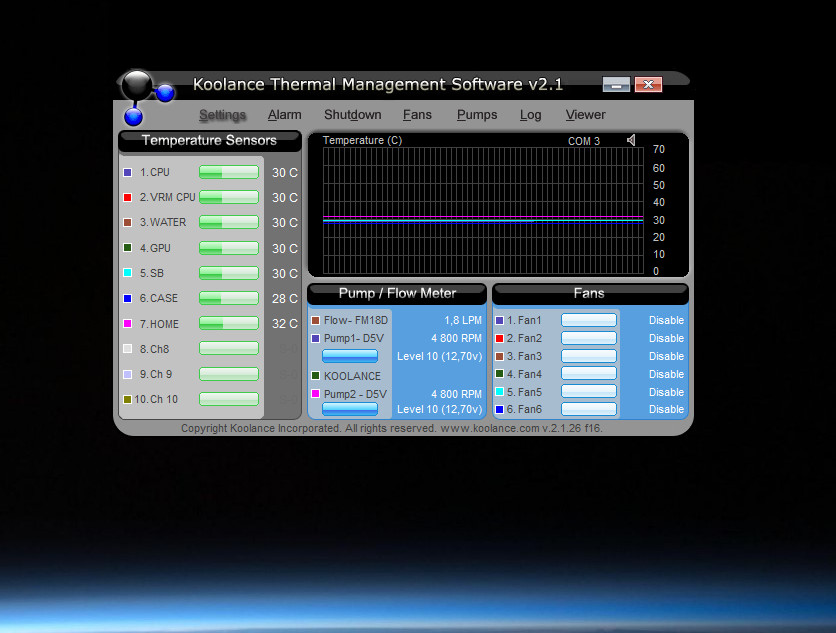Open the Shutdown menu
Image resolution: width=836 pixels, height=633 pixels.
(352, 115)
